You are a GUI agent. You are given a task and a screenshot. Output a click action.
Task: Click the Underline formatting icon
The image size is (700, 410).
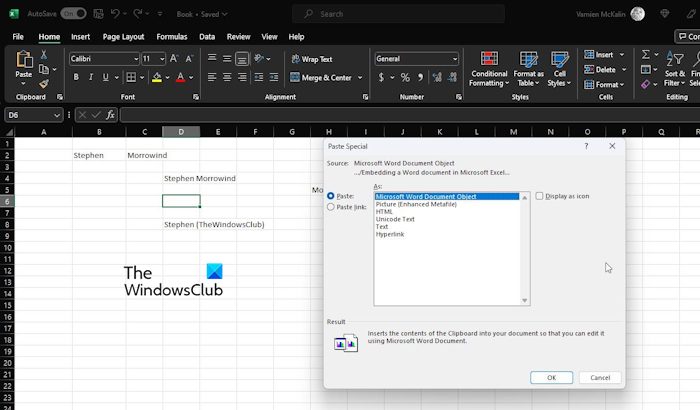pos(104,77)
